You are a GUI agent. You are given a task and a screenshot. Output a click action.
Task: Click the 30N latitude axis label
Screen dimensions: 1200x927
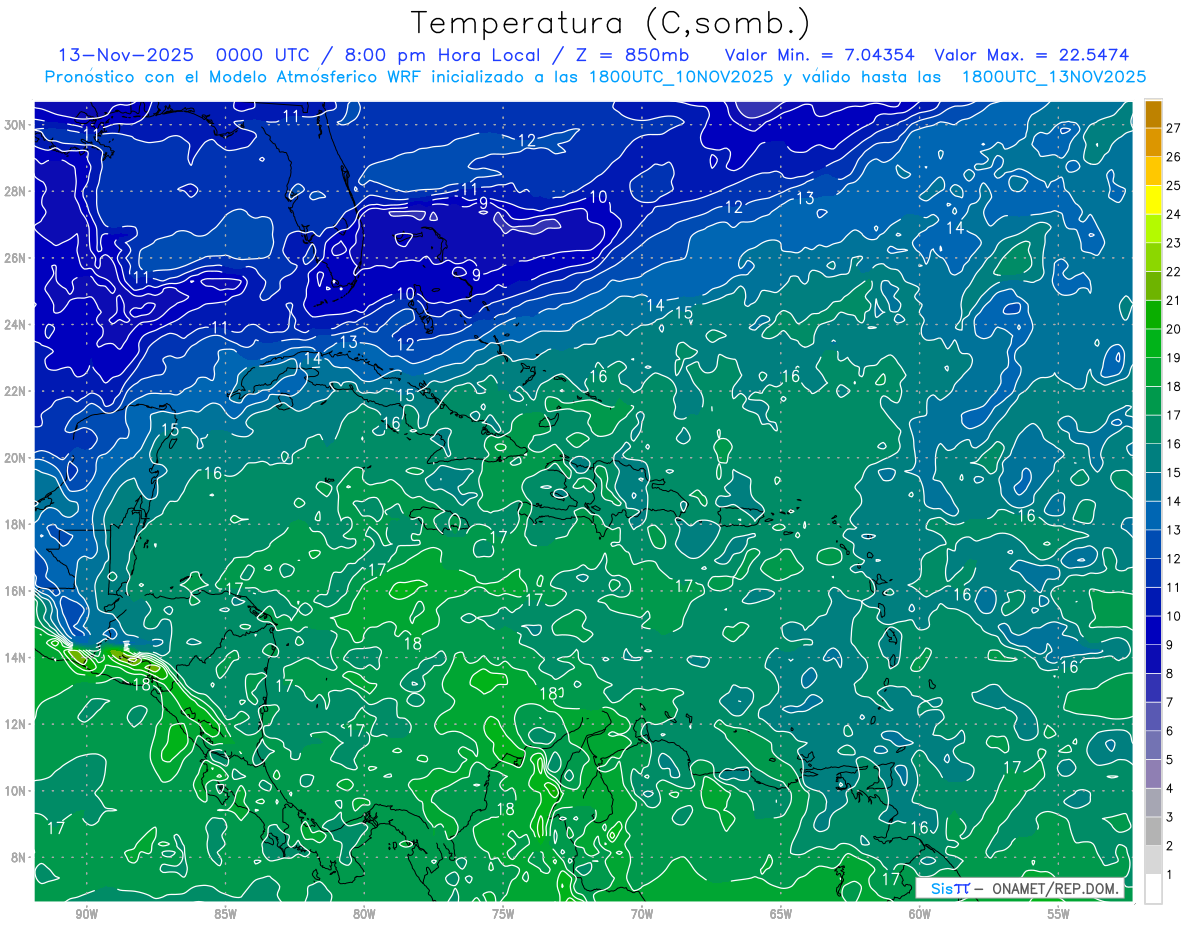click(17, 125)
